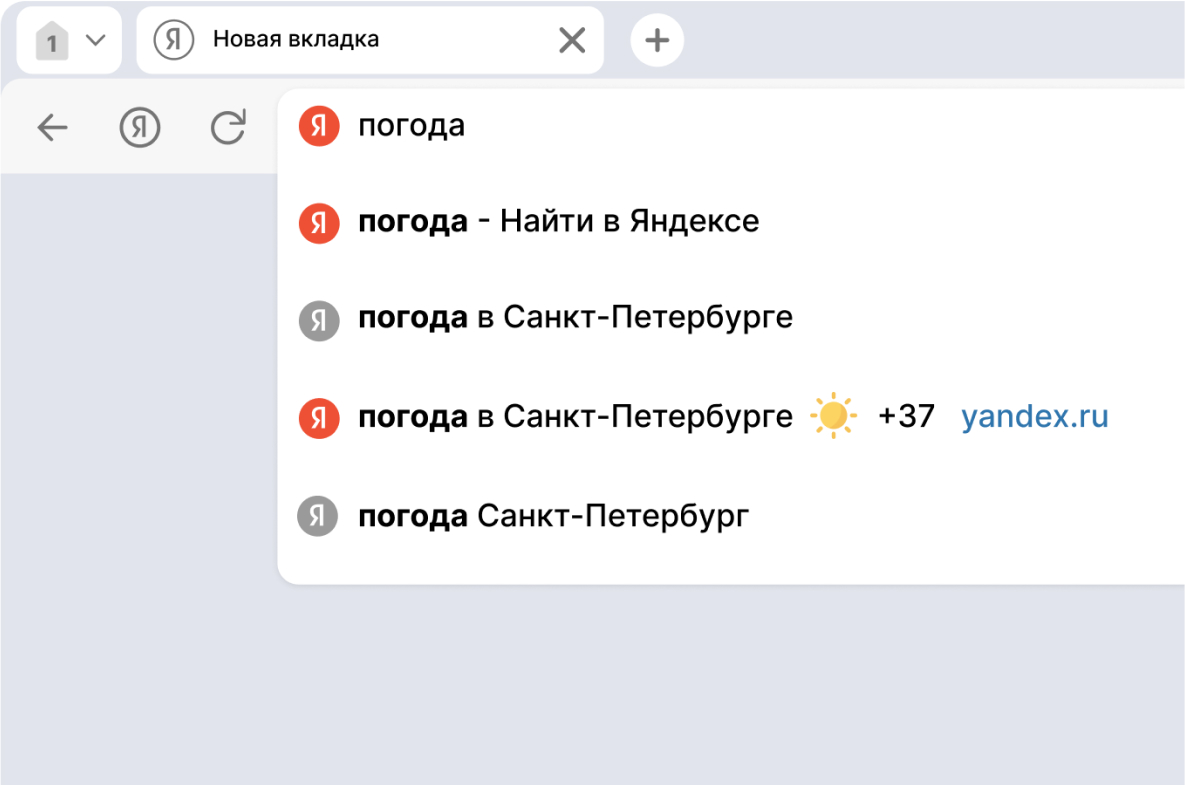This screenshot has height=785, width=1185.
Task: Click the back navigation arrow
Action: (52, 127)
